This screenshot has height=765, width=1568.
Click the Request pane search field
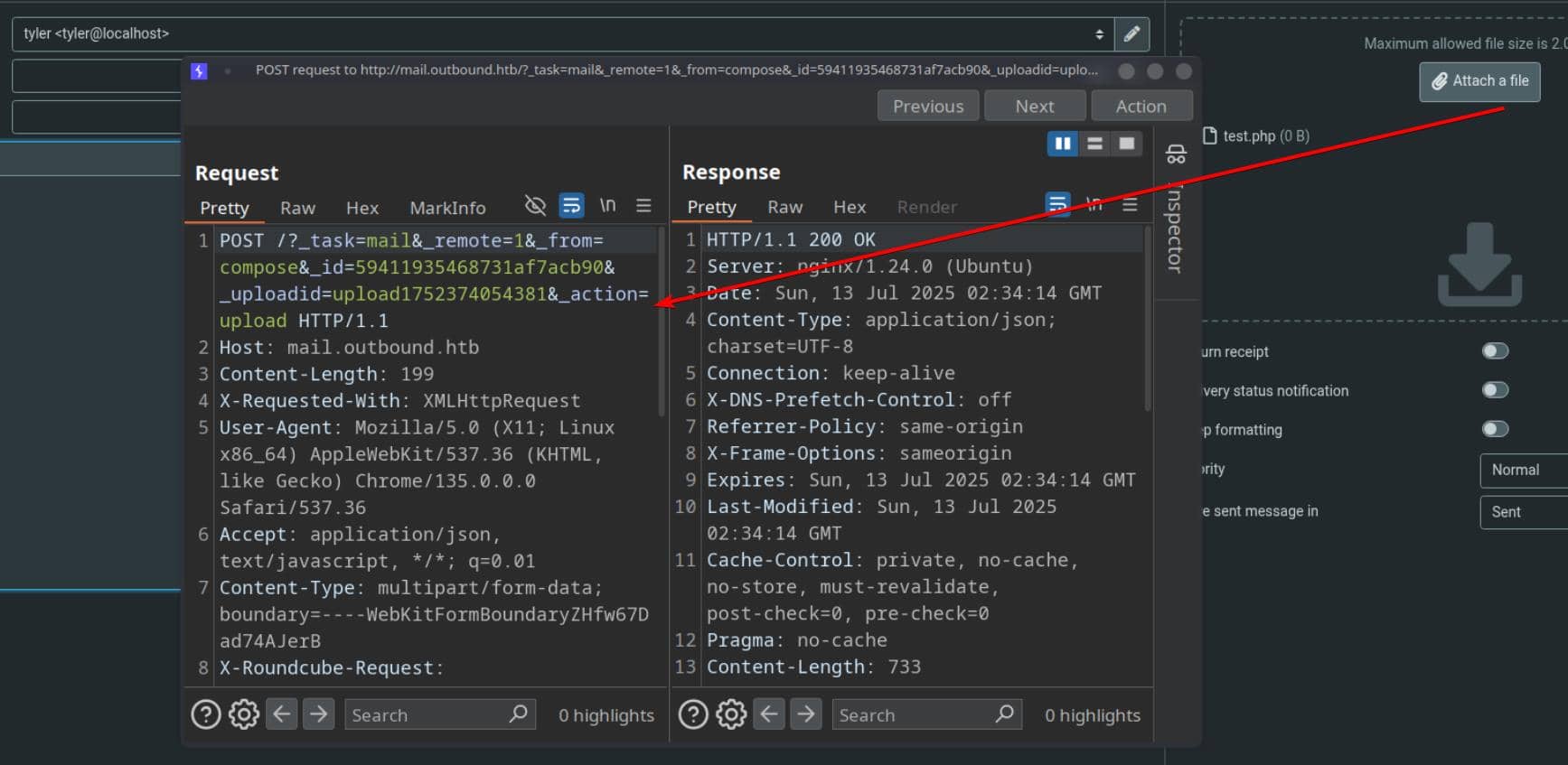point(440,714)
